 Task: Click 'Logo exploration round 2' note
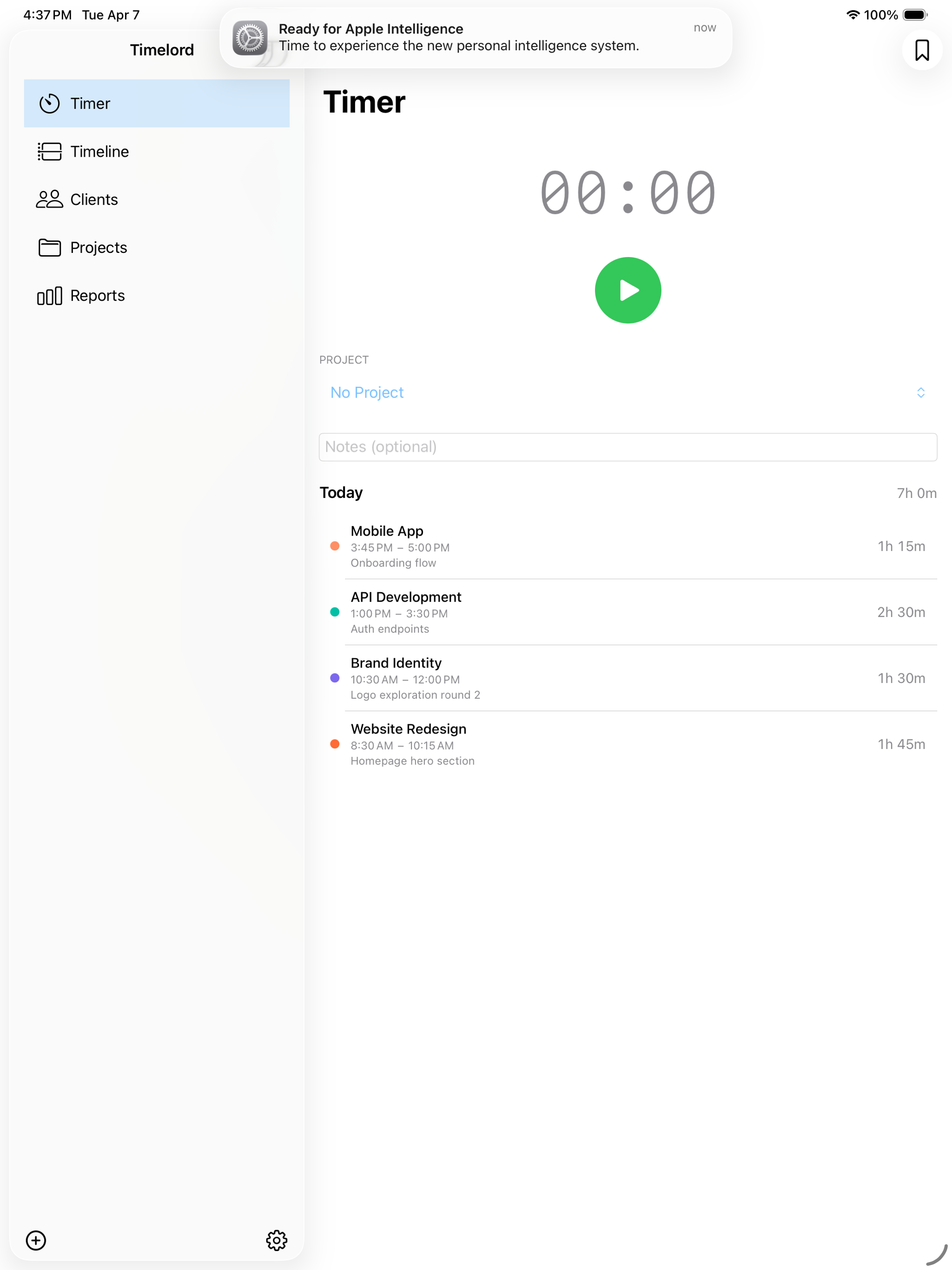click(415, 695)
